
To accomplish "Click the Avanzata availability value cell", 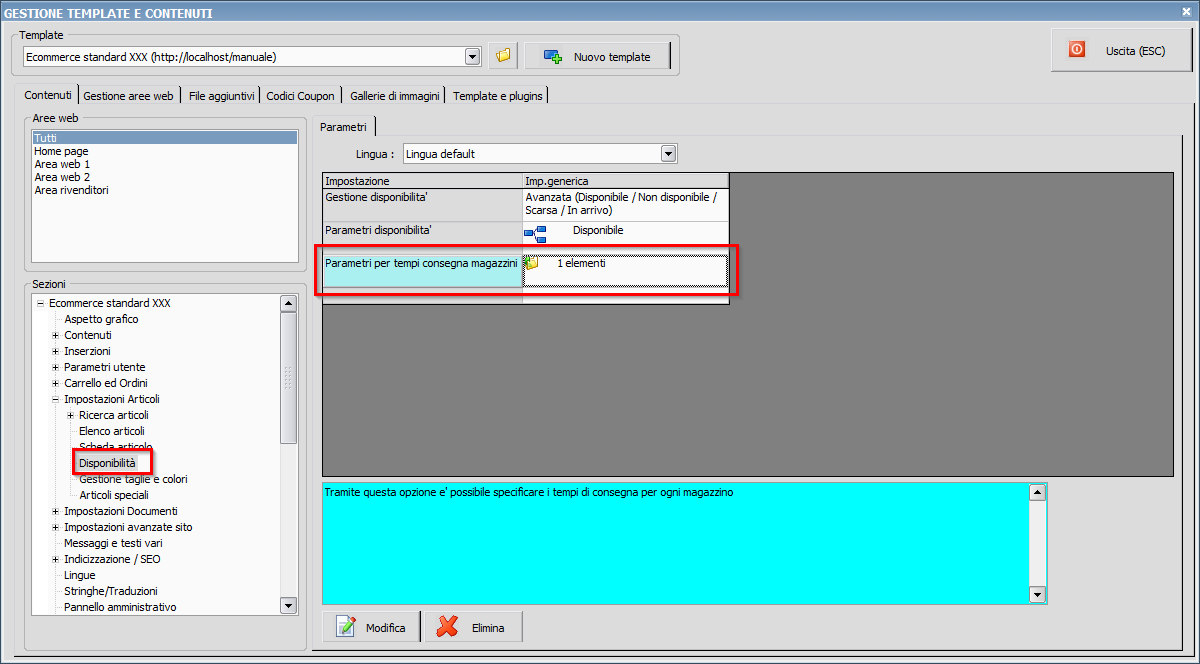I will click(x=625, y=205).
